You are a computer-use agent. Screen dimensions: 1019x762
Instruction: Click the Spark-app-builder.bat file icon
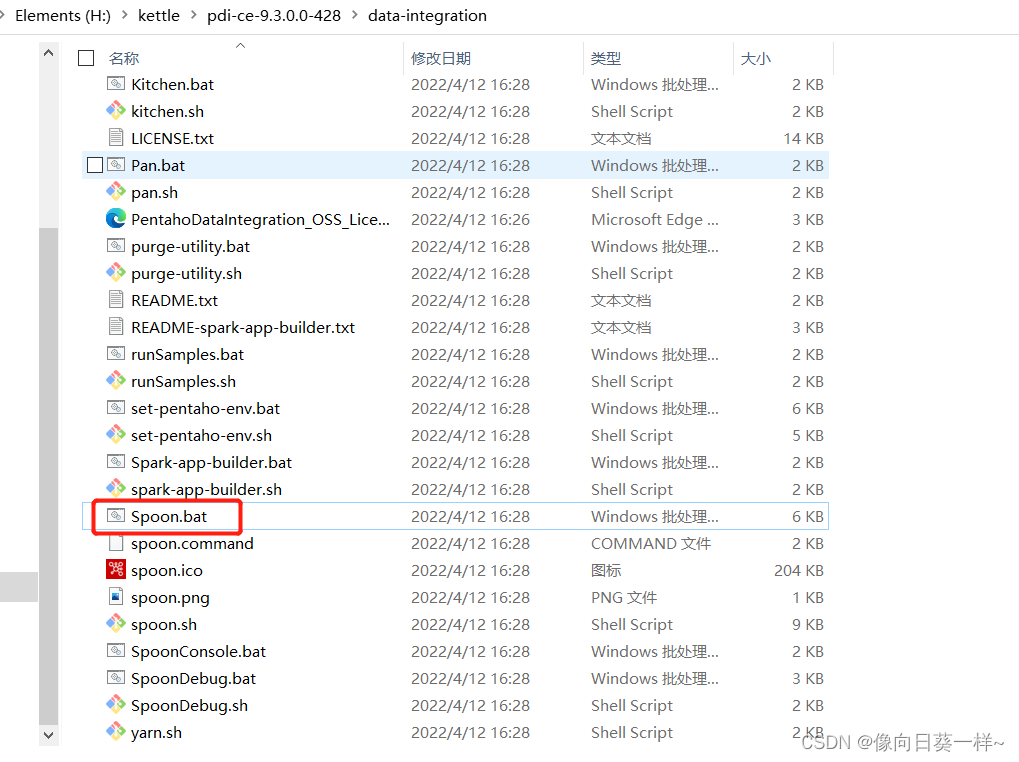point(116,462)
